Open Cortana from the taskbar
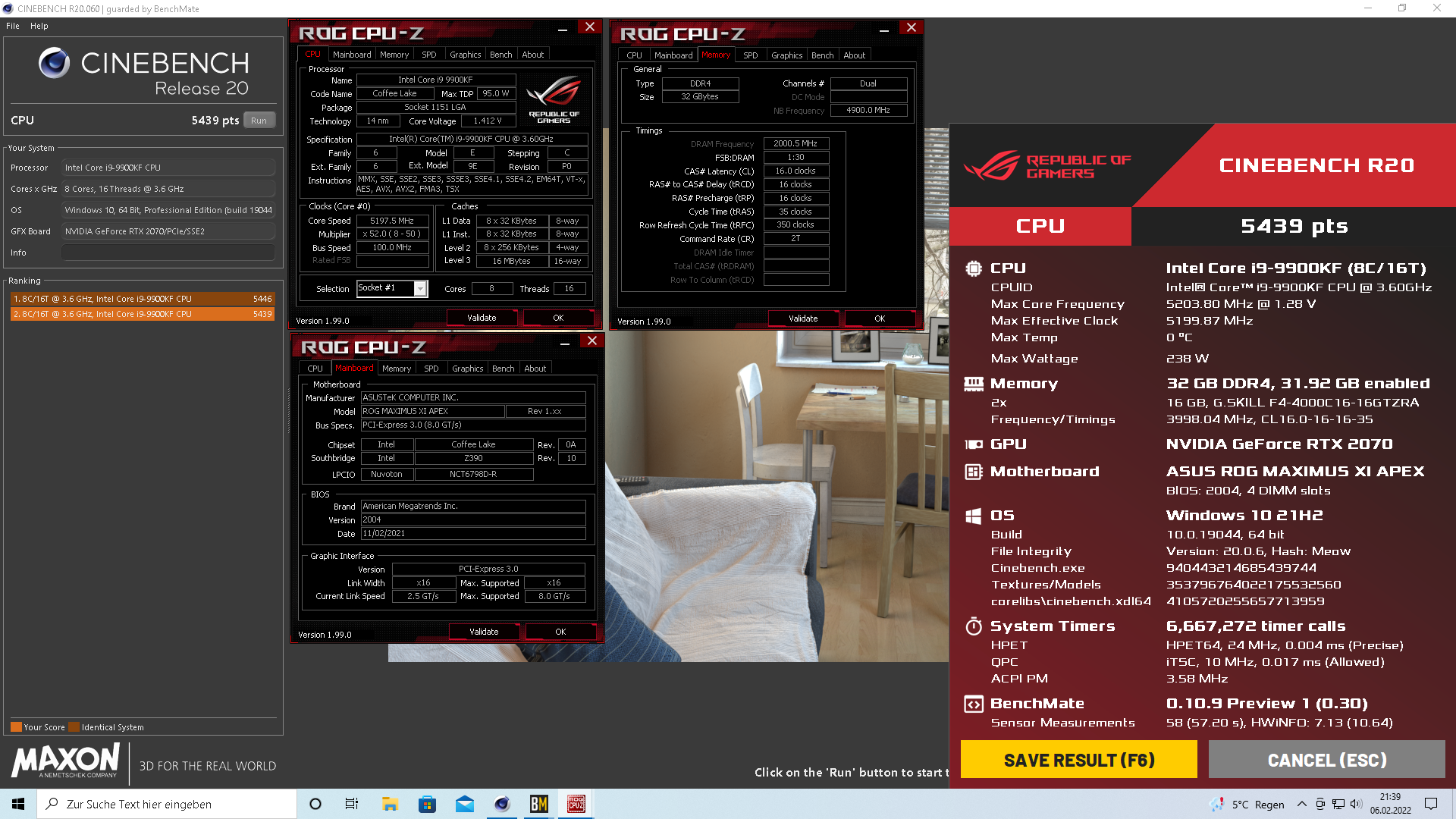This screenshot has height=819, width=1456. 315,804
